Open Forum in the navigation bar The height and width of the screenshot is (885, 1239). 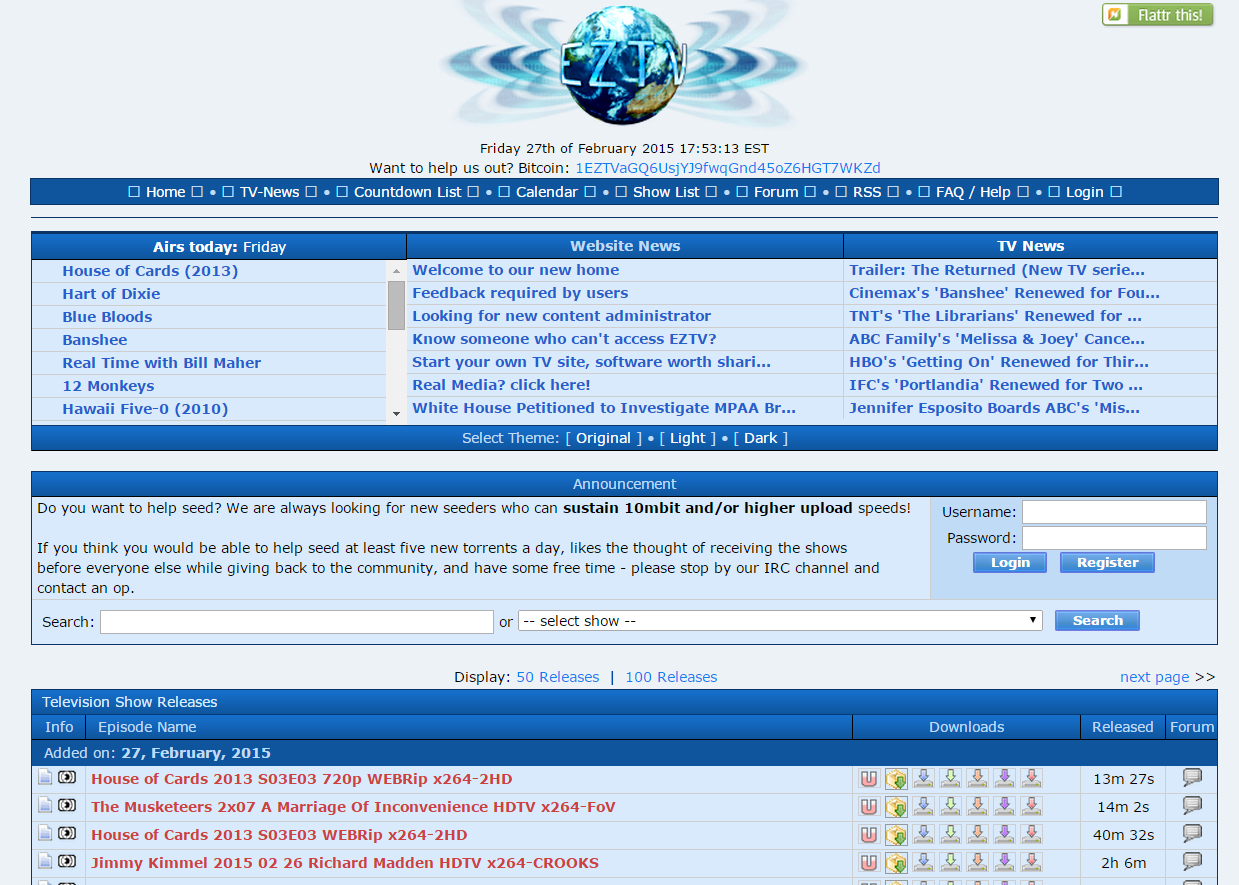[x=776, y=192]
